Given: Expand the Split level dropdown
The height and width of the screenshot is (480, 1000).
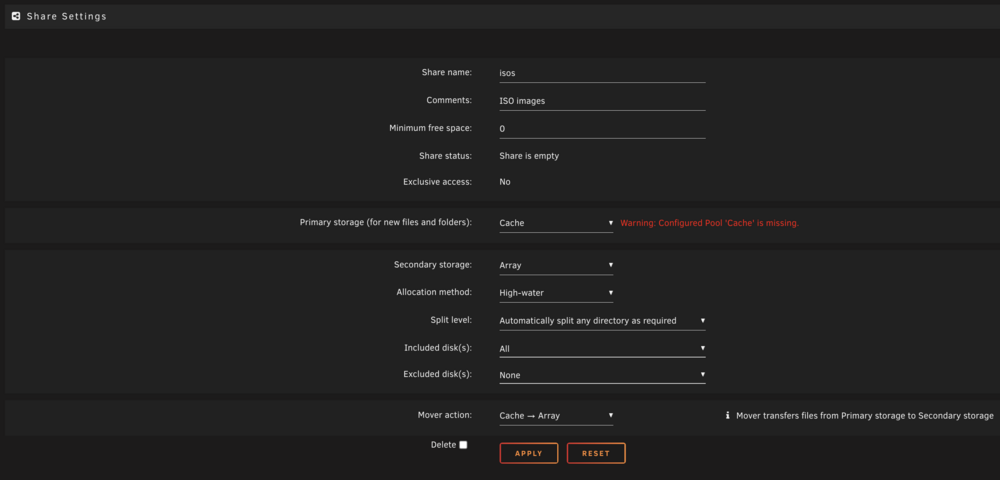Looking at the screenshot, I should pos(602,321).
